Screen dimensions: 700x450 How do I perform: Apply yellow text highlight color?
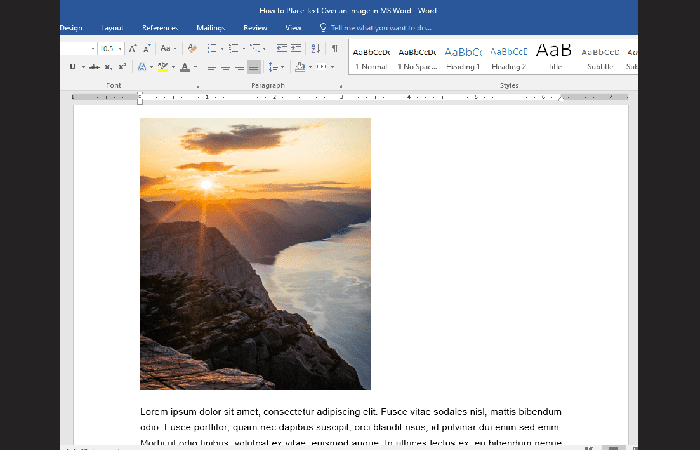[163, 67]
